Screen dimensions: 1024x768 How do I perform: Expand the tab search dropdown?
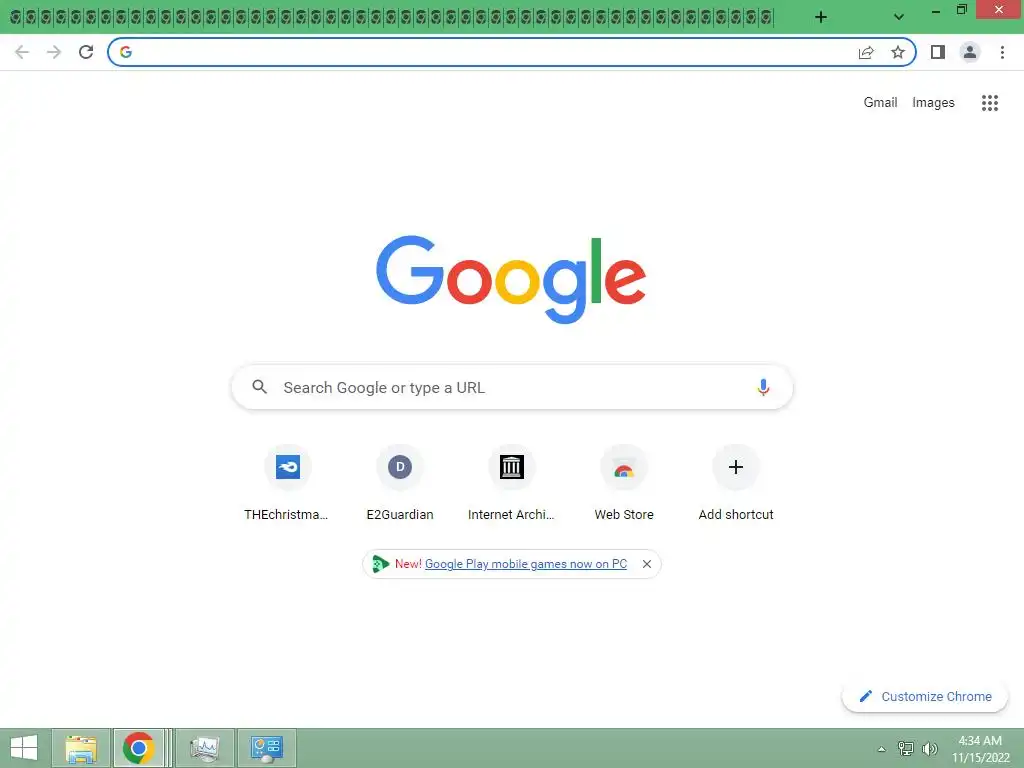pyautogui.click(x=899, y=17)
